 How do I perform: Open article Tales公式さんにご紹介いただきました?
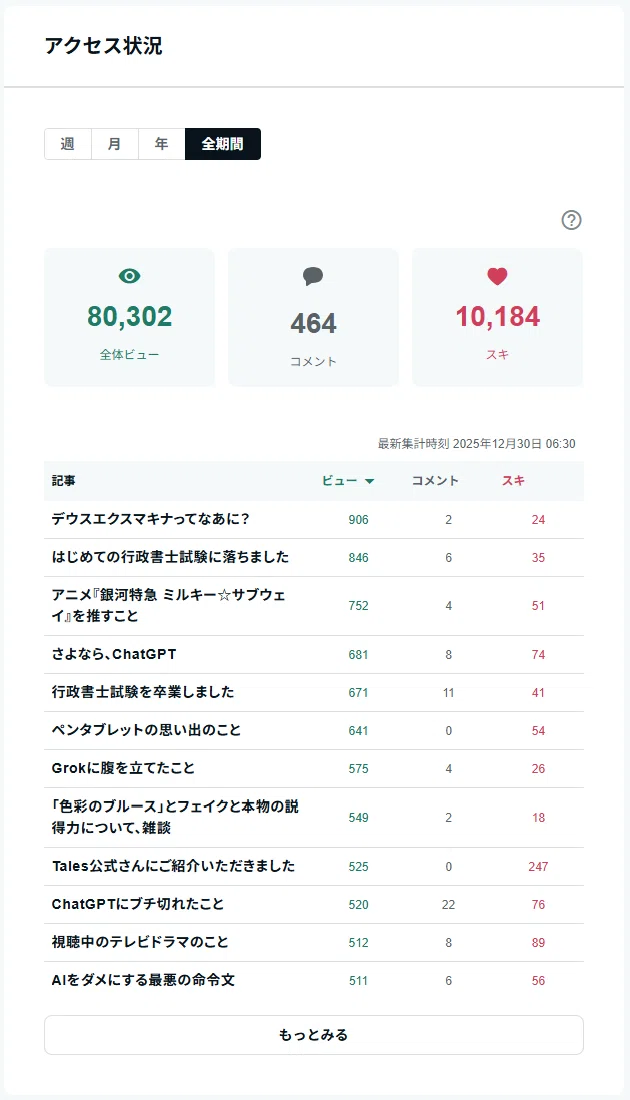pos(173,866)
